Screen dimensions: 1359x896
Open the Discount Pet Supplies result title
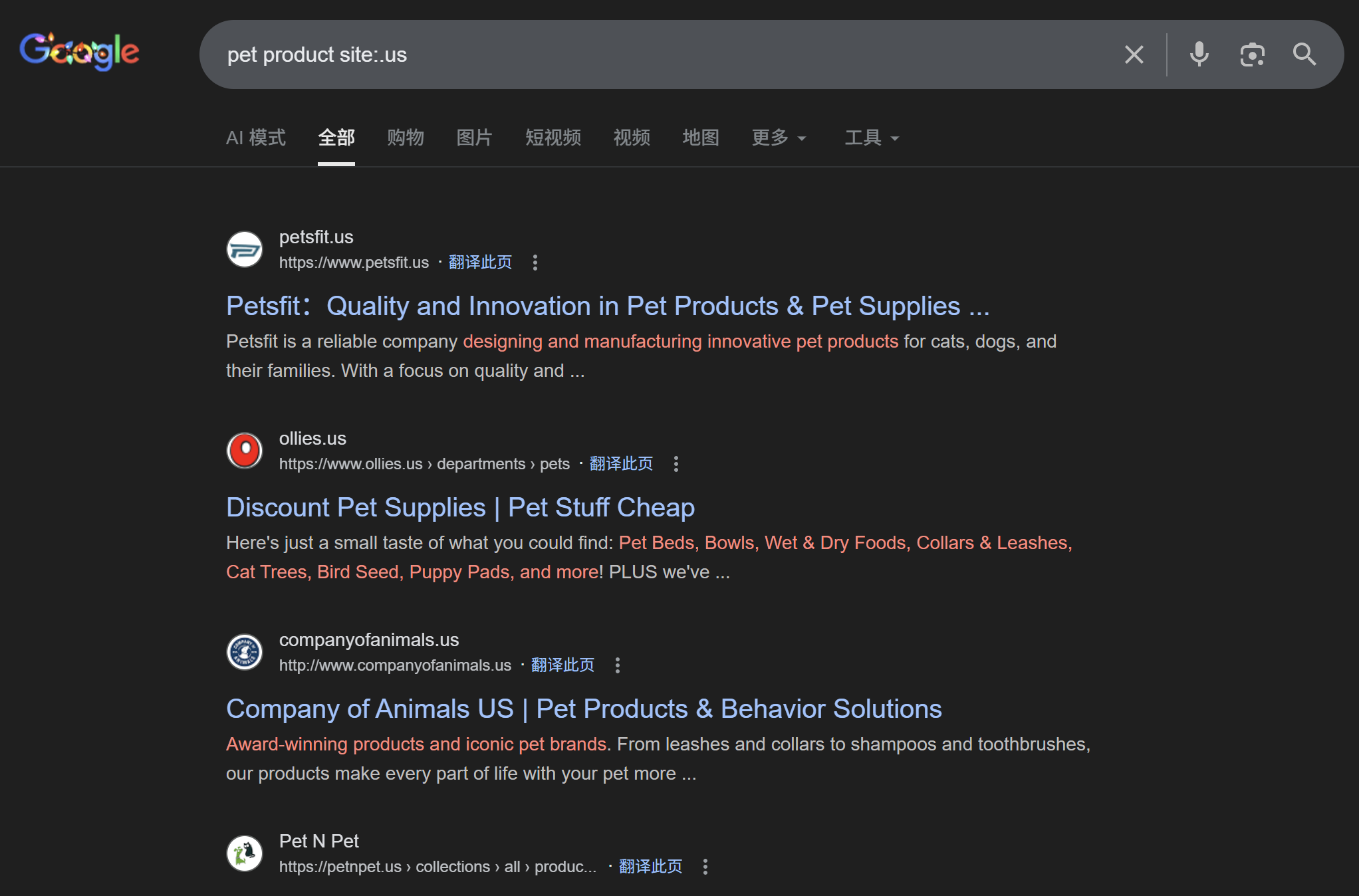coord(460,508)
